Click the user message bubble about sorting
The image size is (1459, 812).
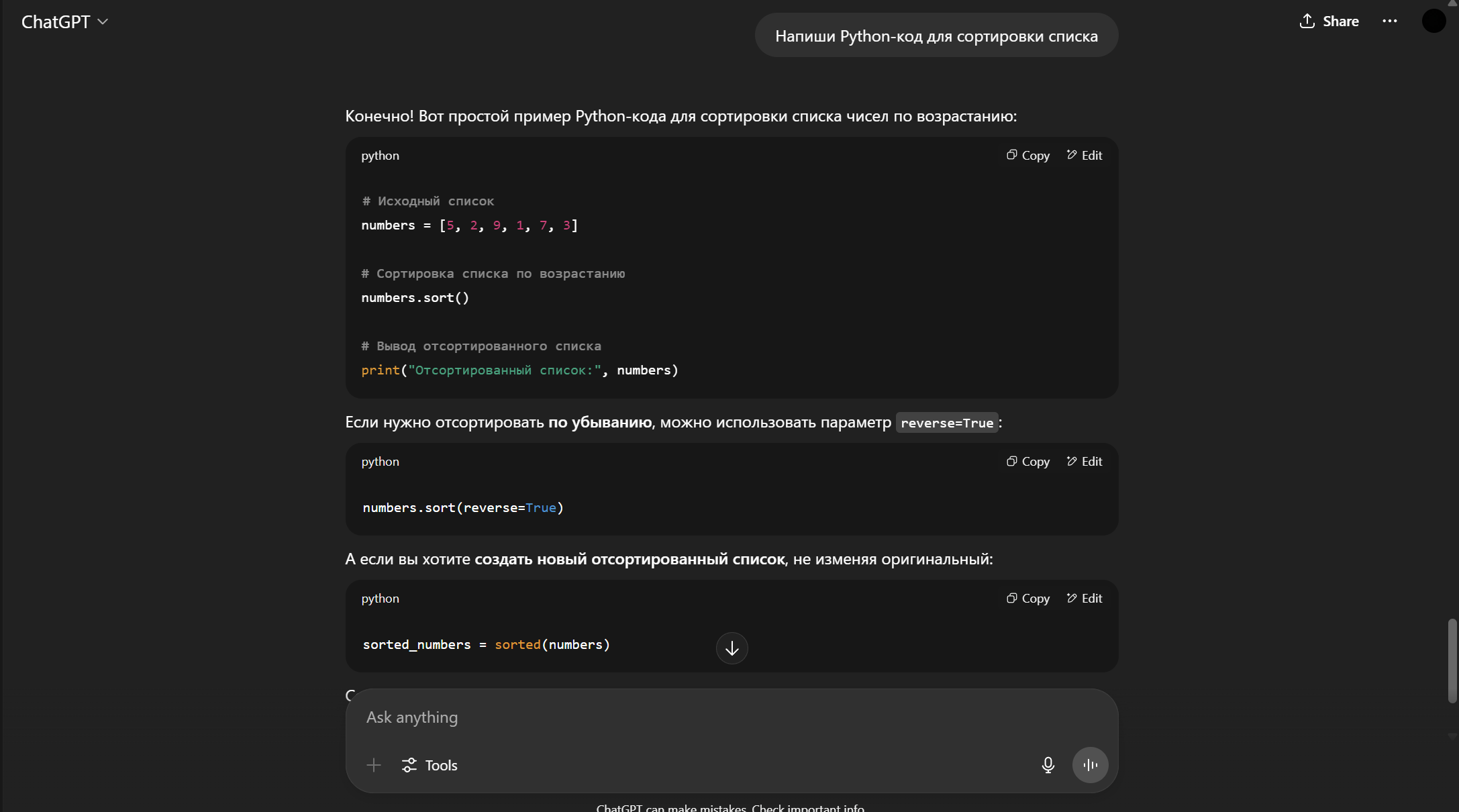[936, 36]
